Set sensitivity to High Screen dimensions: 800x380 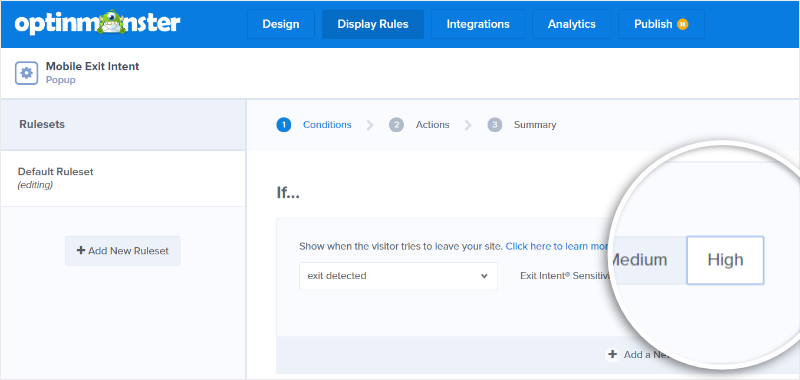point(725,260)
